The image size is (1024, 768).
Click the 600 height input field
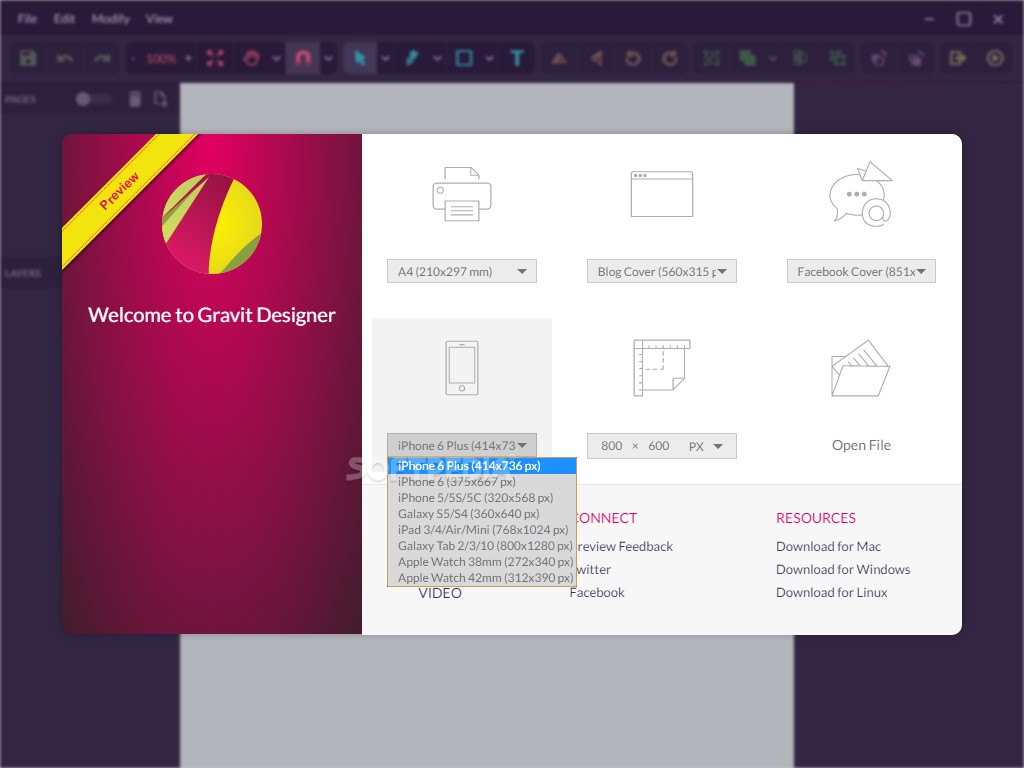point(658,446)
